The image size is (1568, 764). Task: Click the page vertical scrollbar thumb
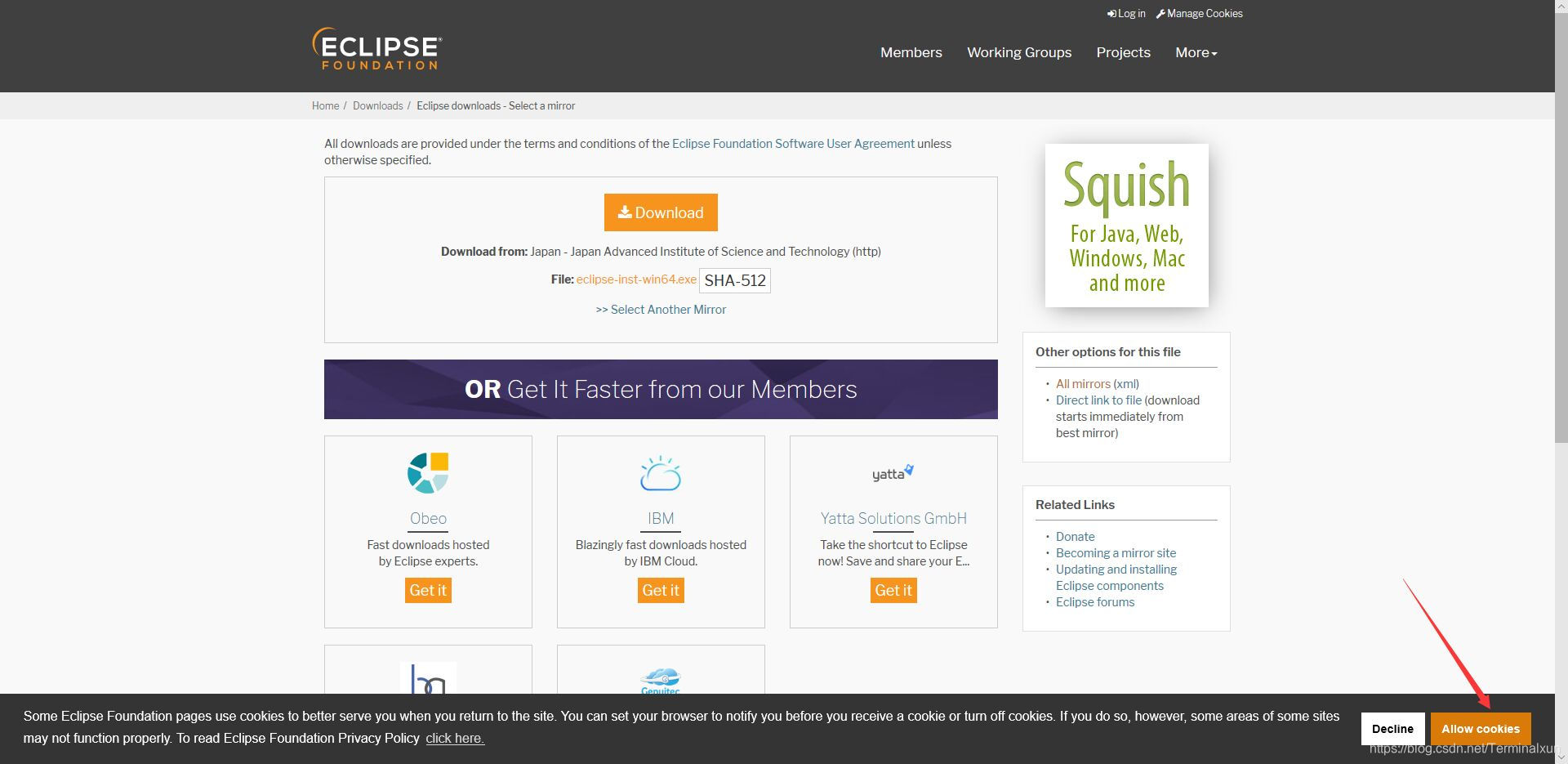[1561, 229]
